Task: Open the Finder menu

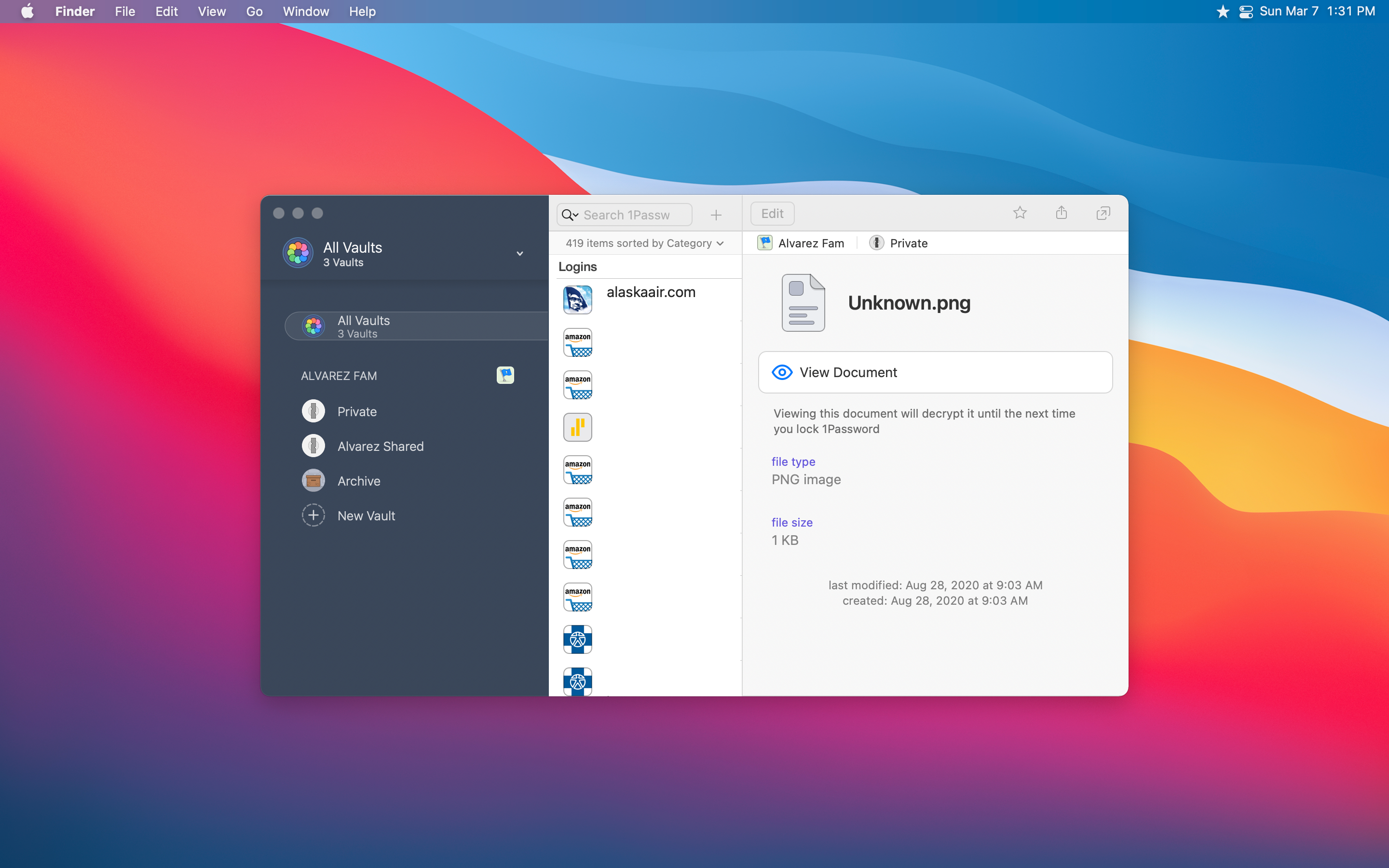Action: [75, 12]
